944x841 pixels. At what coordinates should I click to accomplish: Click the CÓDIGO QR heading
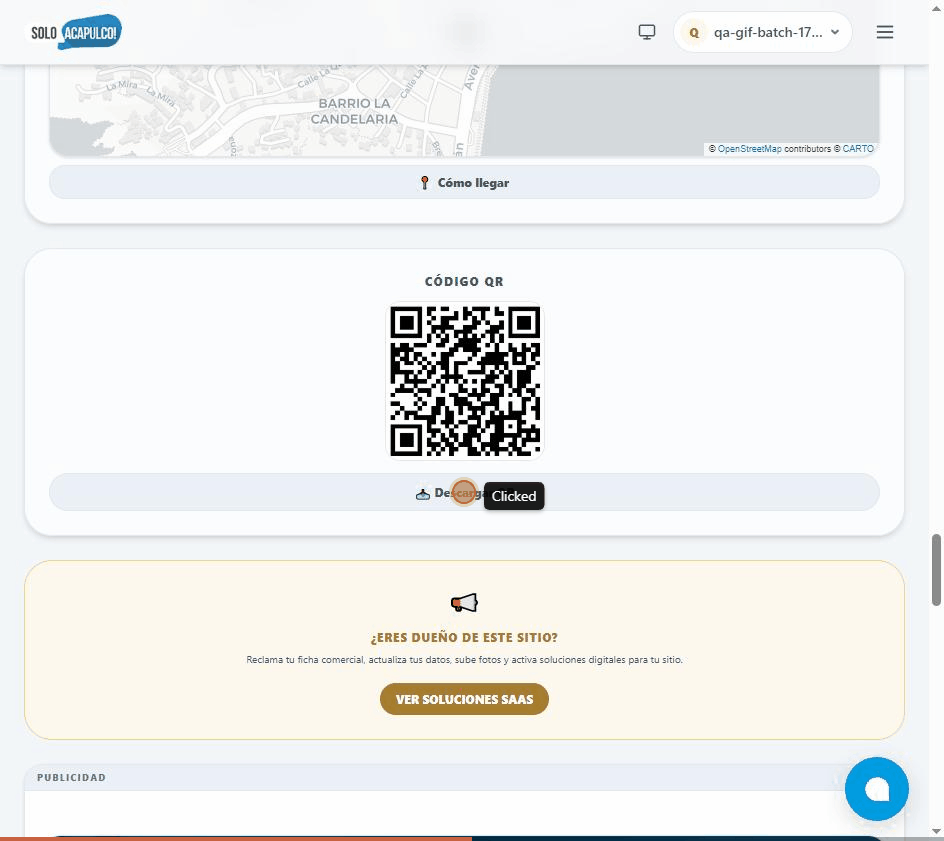(464, 282)
